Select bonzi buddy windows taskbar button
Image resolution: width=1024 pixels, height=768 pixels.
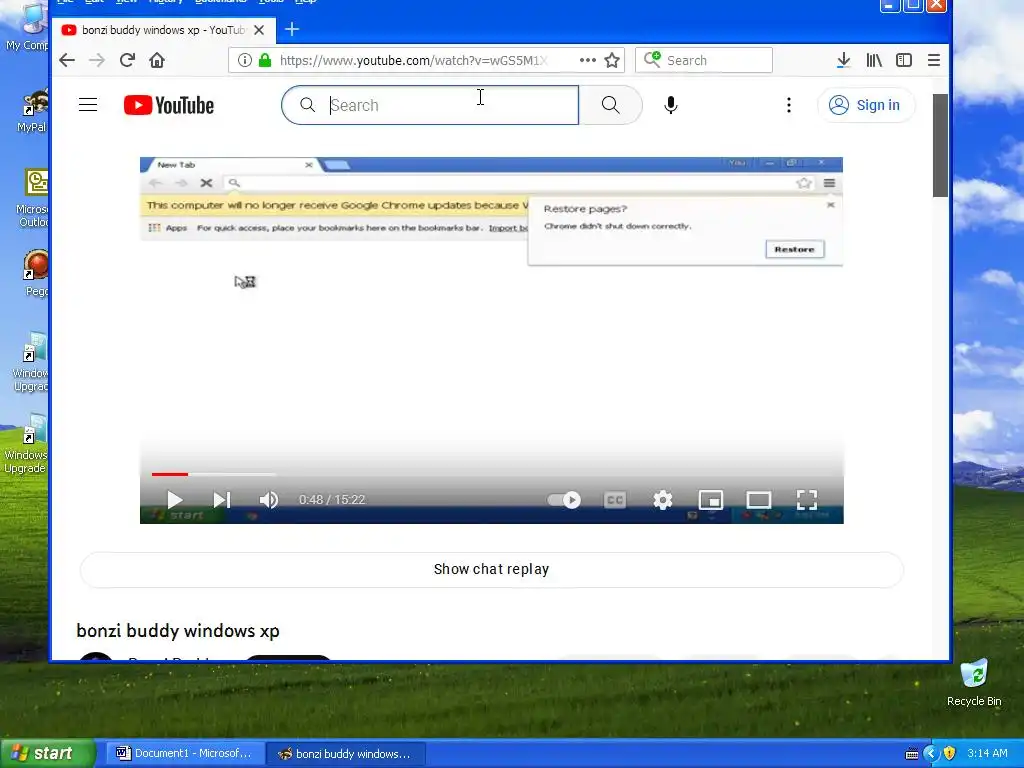point(346,754)
